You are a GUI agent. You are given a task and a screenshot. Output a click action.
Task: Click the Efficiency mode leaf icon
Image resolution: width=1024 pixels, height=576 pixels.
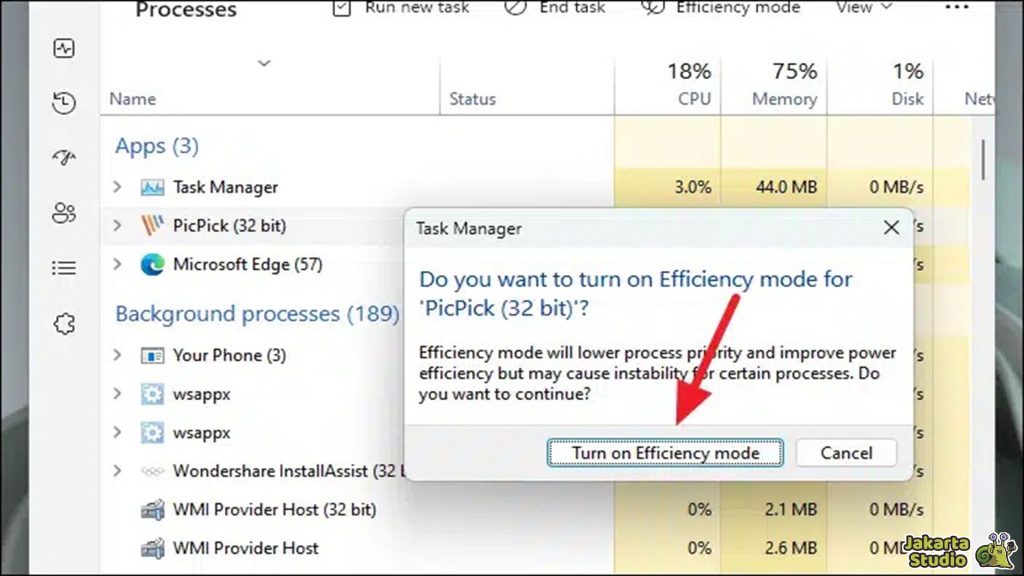coord(651,8)
